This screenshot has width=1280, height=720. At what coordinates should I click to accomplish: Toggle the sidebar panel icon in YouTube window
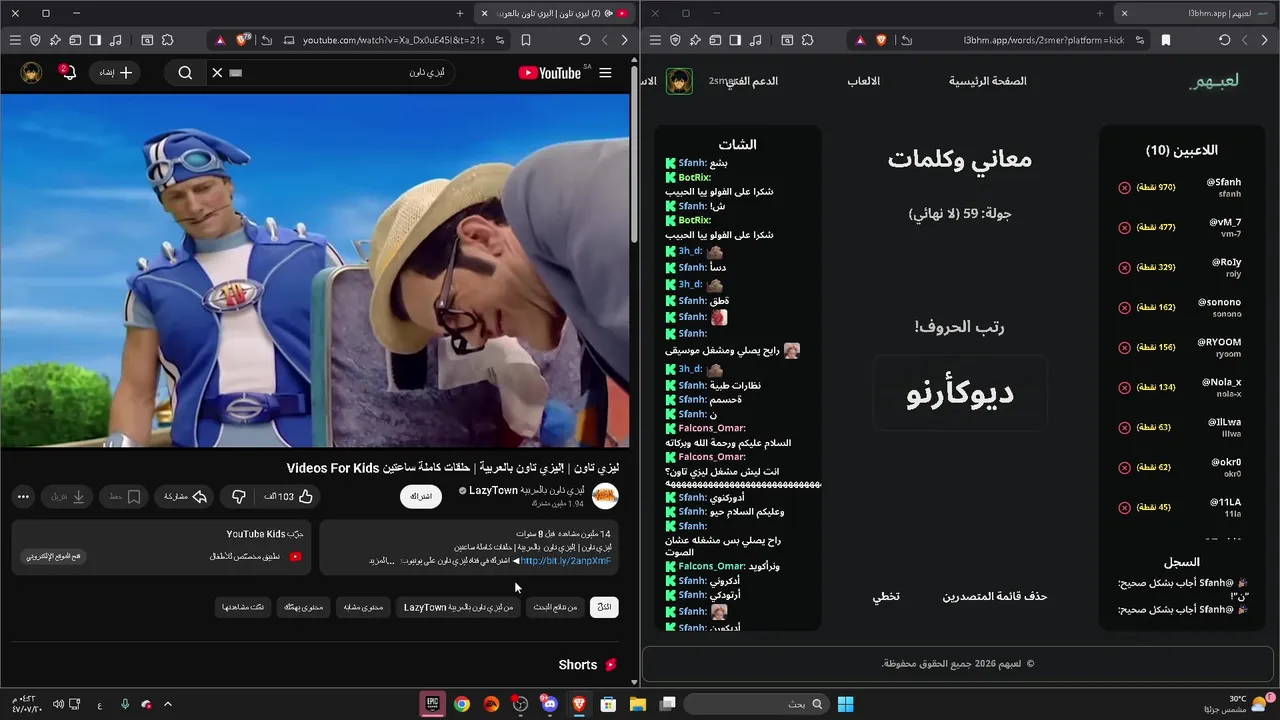click(x=95, y=40)
